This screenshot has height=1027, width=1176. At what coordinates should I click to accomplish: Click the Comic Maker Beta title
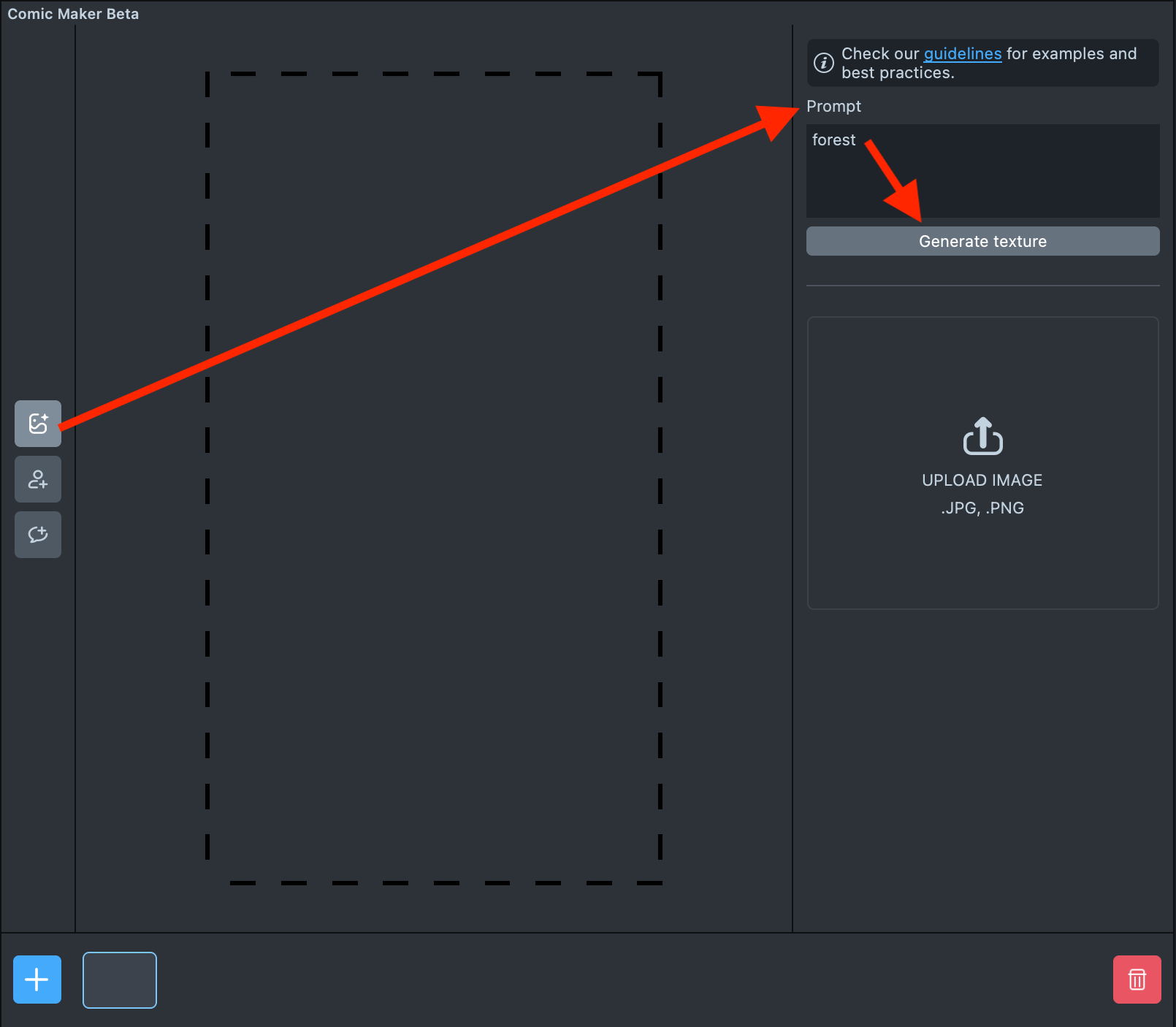(x=73, y=14)
